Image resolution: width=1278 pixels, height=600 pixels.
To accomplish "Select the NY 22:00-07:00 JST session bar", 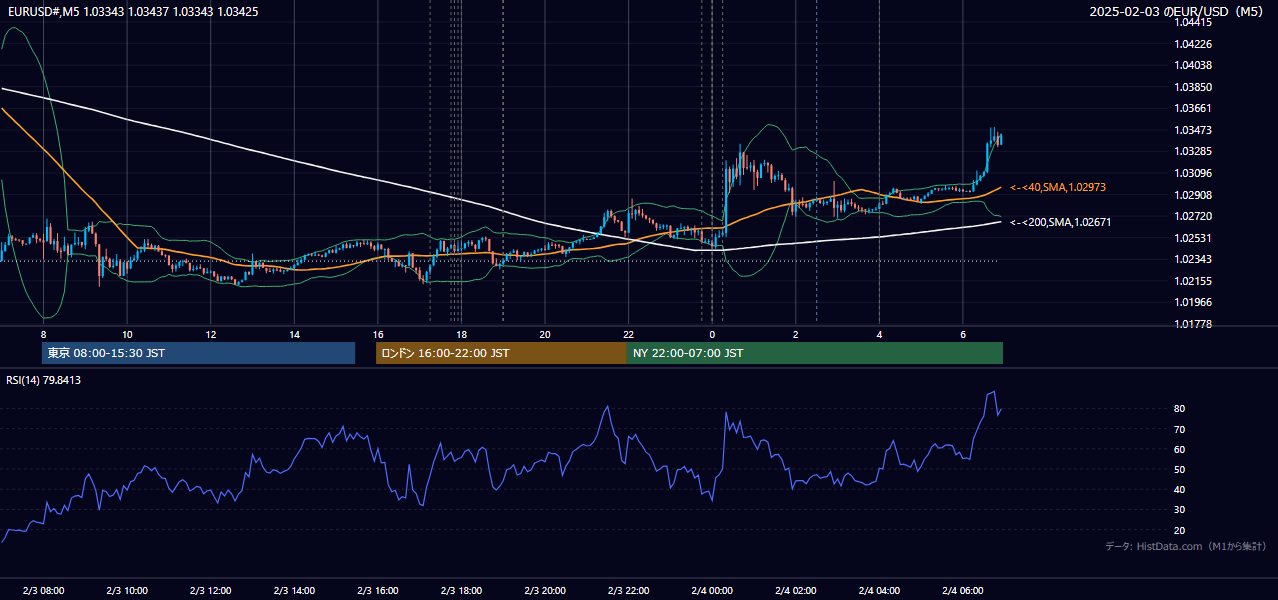I will (815, 353).
